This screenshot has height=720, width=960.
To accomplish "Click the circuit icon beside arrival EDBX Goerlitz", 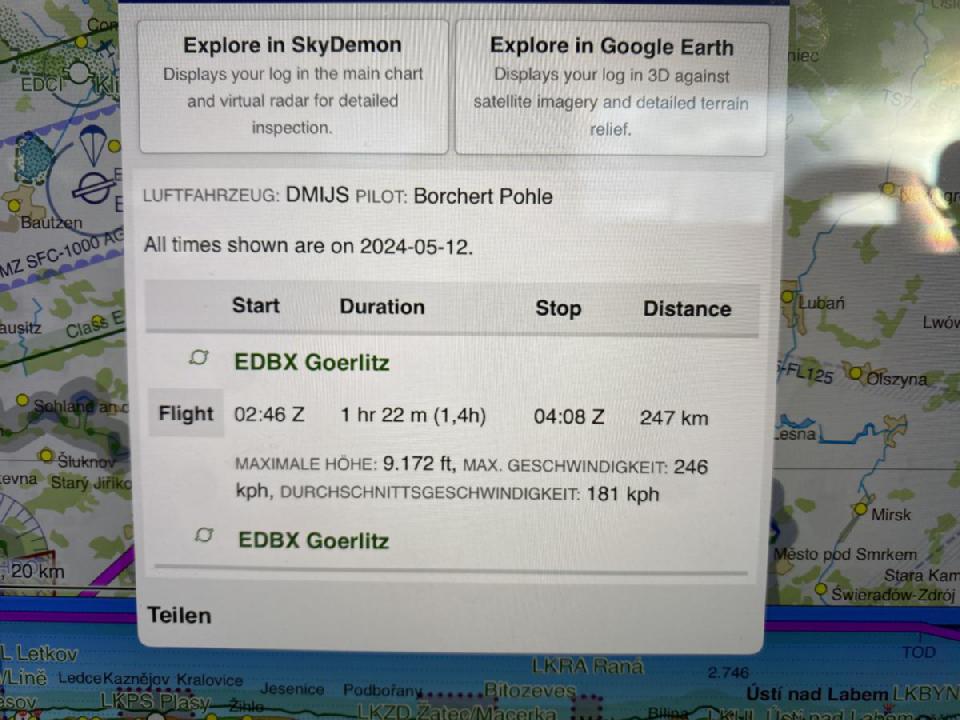I will coord(204,535).
